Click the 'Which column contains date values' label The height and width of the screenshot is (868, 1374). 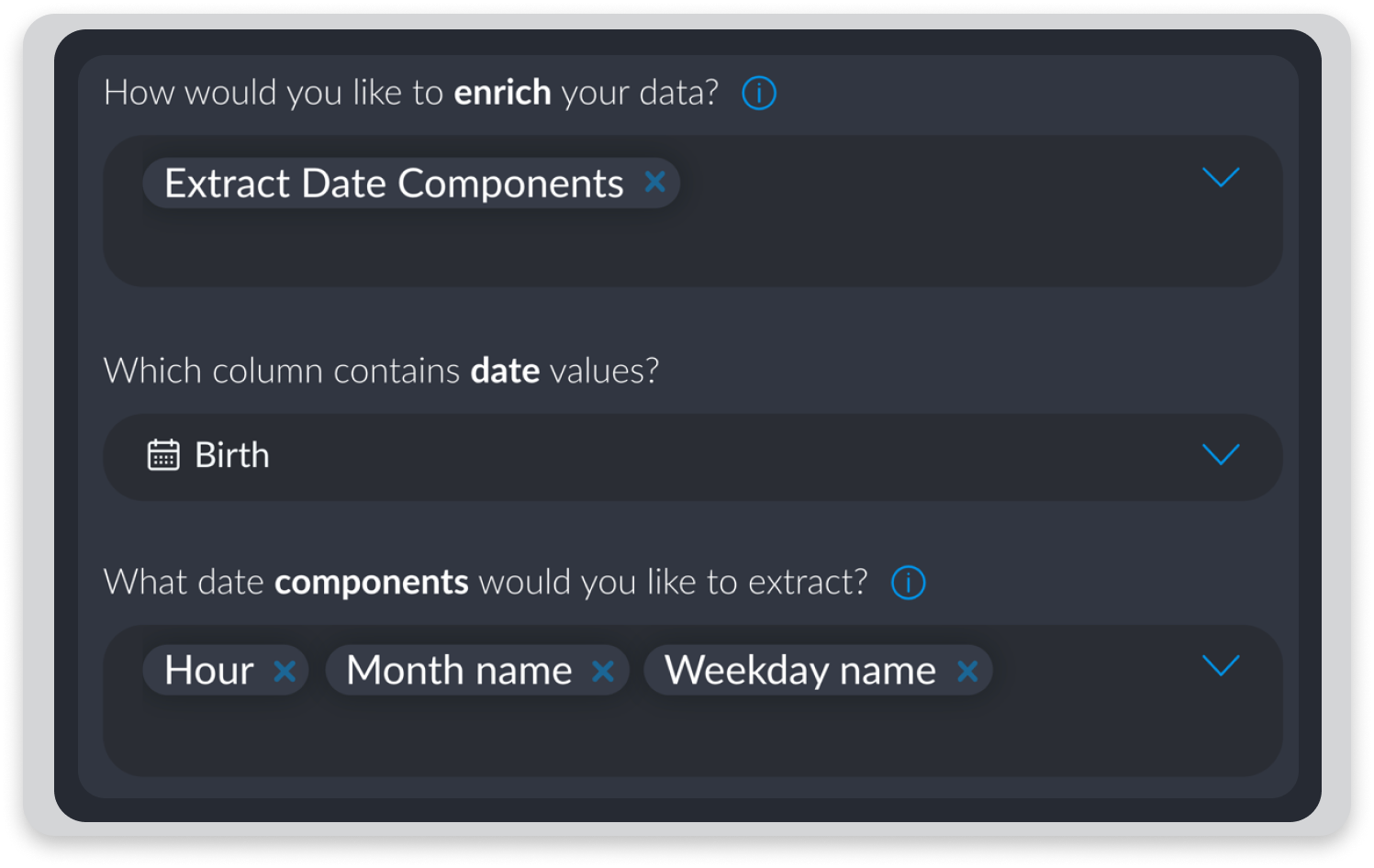(x=382, y=371)
